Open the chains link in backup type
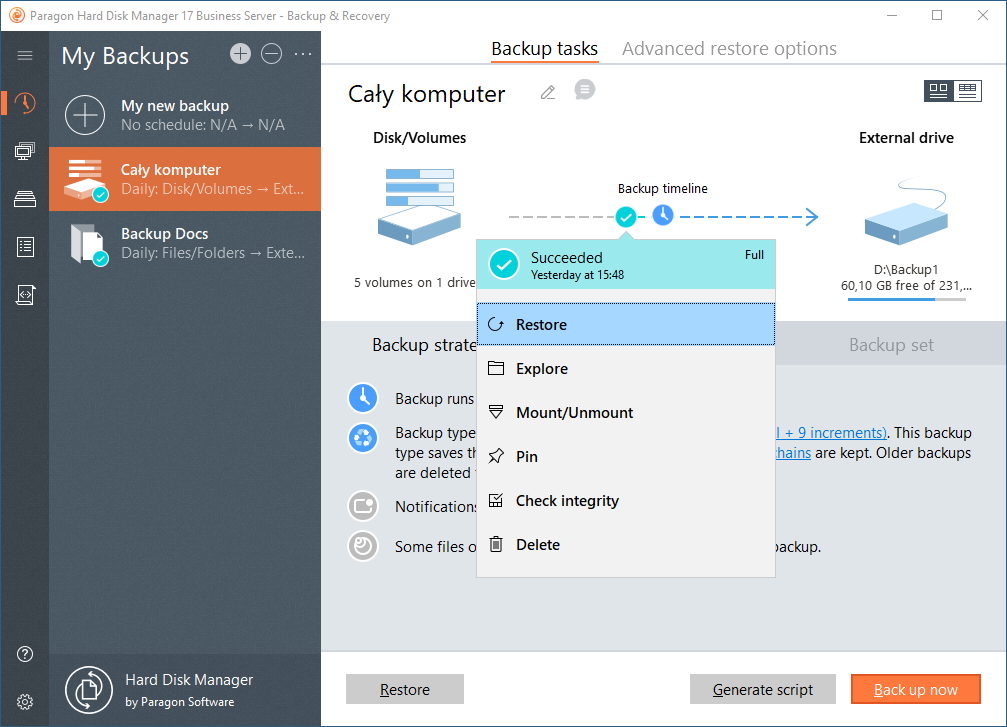The image size is (1007, 727). click(x=793, y=453)
